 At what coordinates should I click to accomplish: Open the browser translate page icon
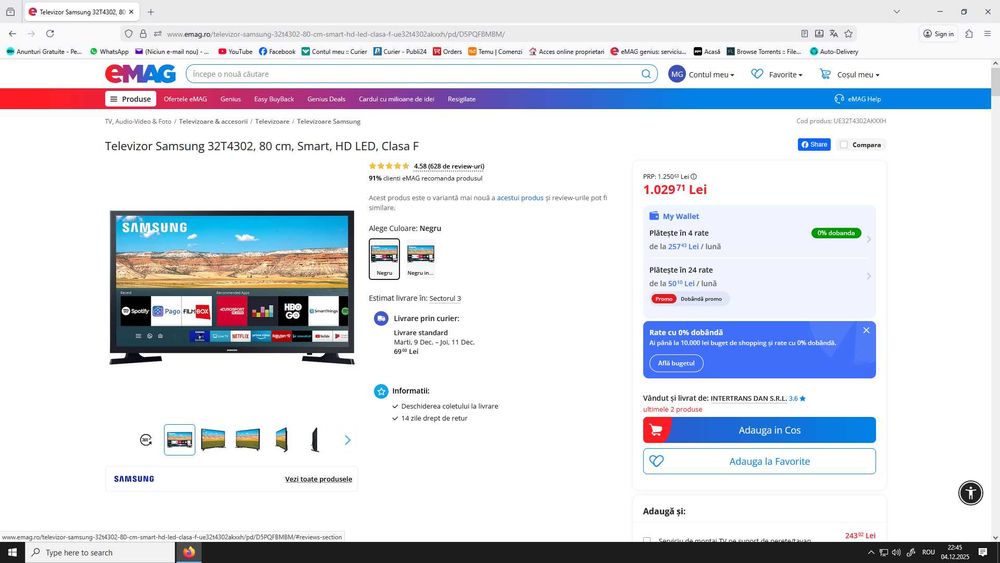coord(834,34)
